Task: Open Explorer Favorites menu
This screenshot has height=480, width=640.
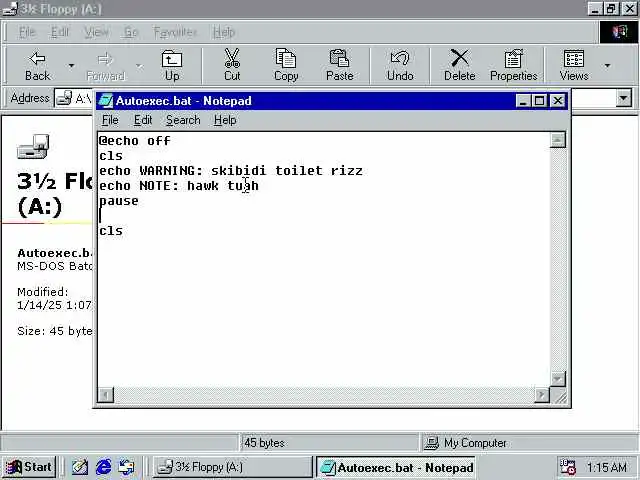Action: 175,32
